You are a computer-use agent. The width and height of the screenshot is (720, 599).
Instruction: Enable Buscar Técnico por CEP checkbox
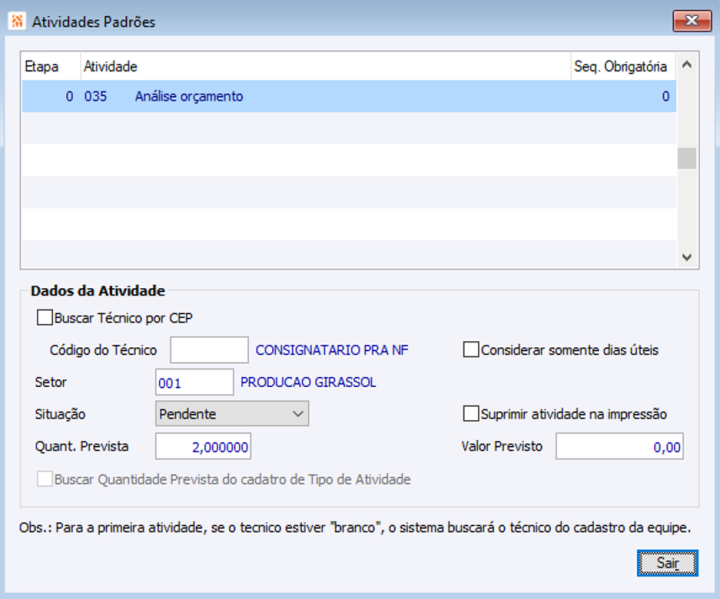45,318
